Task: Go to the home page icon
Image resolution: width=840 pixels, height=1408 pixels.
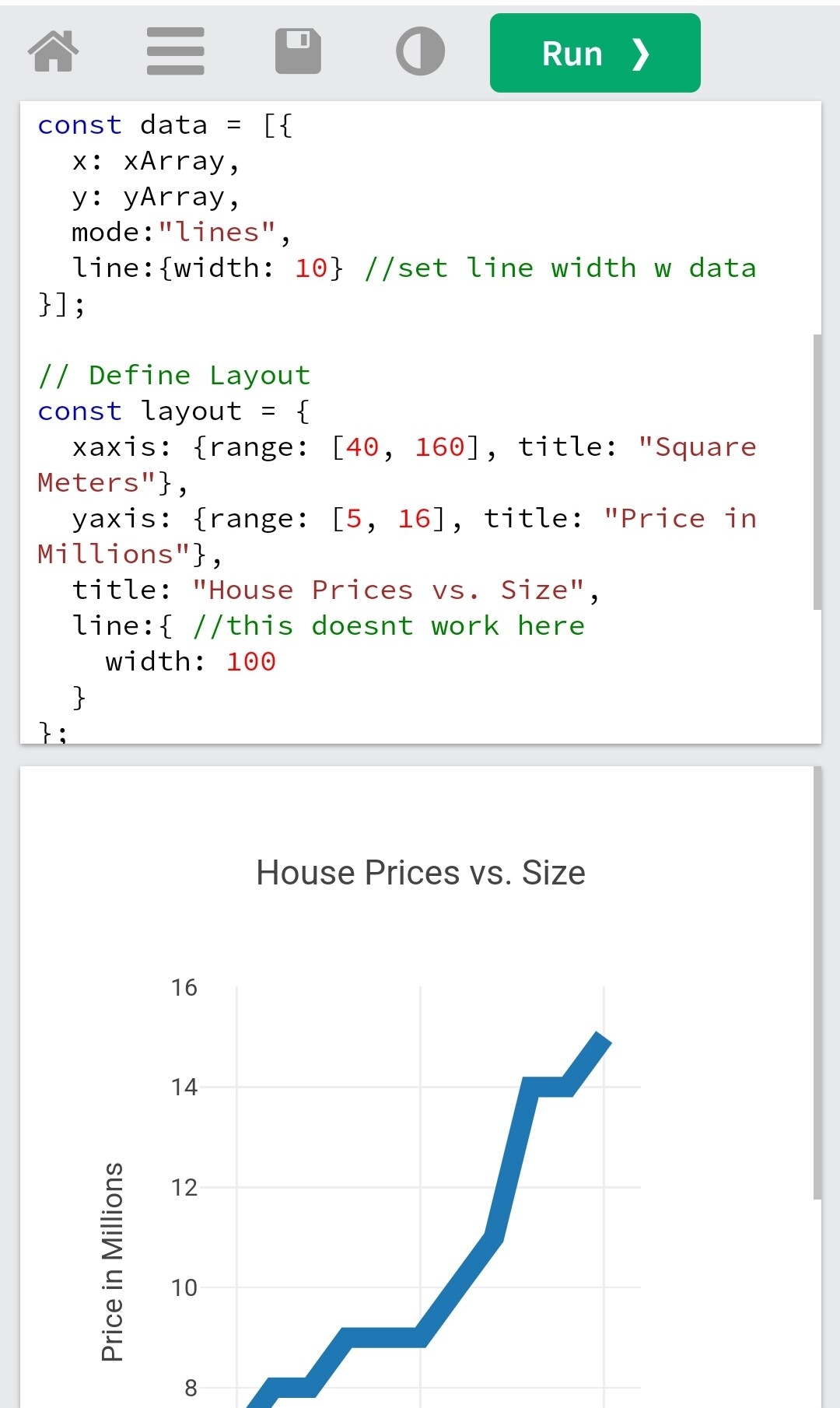Action: click(54, 51)
